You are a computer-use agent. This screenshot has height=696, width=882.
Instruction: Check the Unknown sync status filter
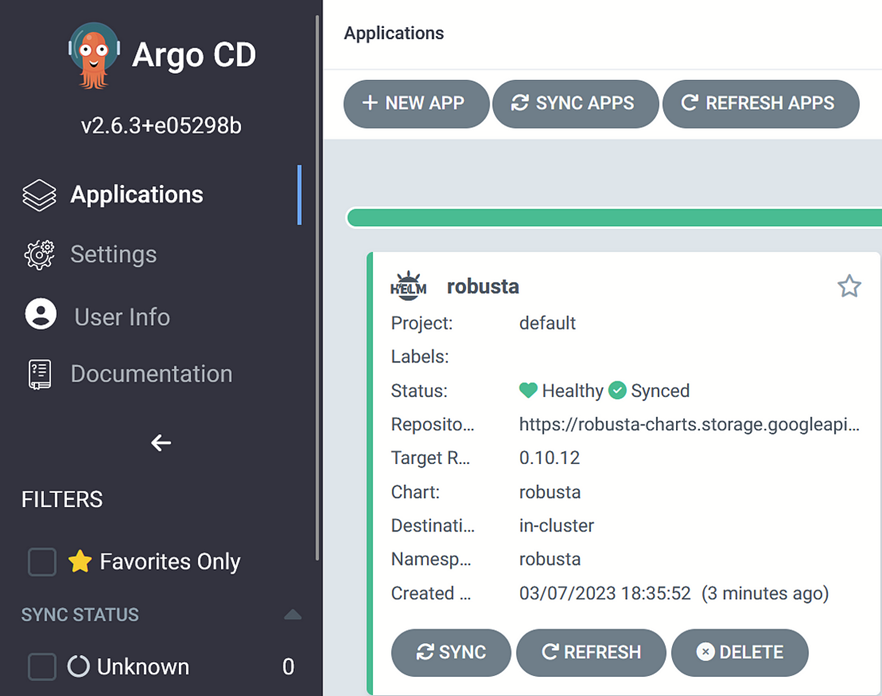(x=42, y=667)
